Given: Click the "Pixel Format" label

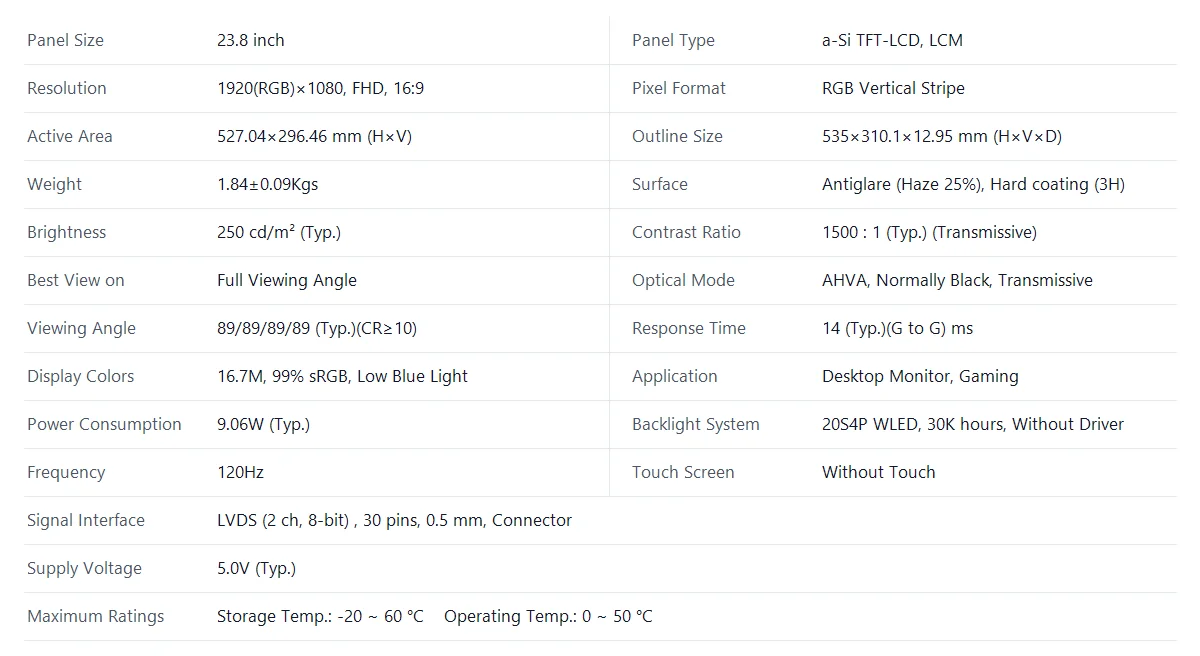Looking at the screenshot, I should click(x=679, y=88).
